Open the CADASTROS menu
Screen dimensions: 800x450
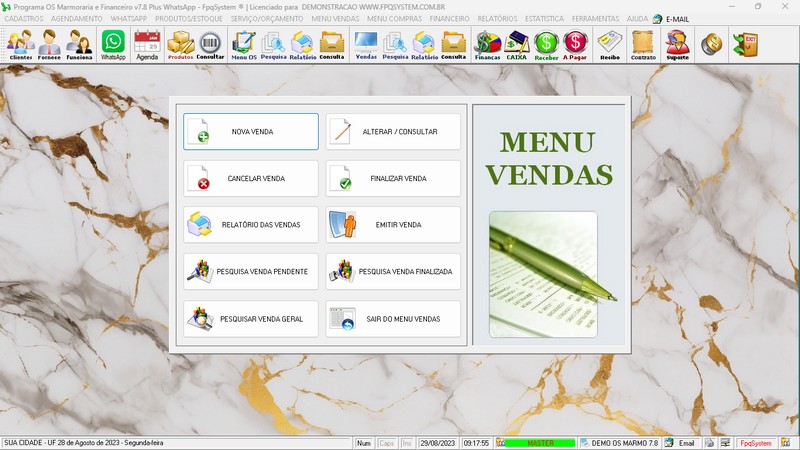pos(23,19)
